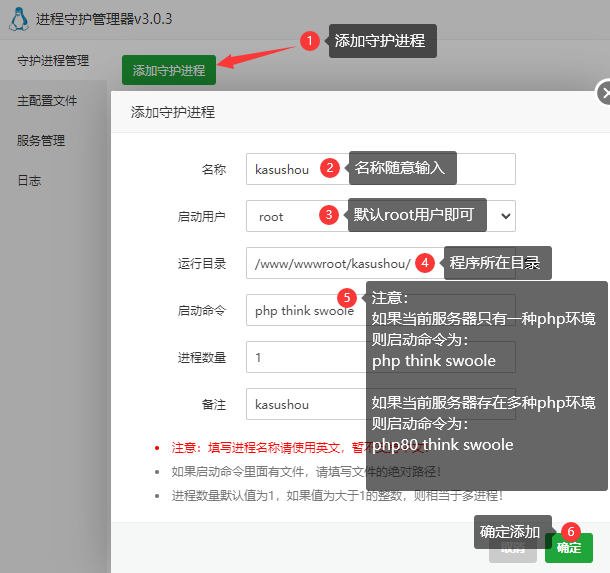Click the green 添加守护进程 button
The width and height of the screenshot is (610, 573).
[169, 70]
